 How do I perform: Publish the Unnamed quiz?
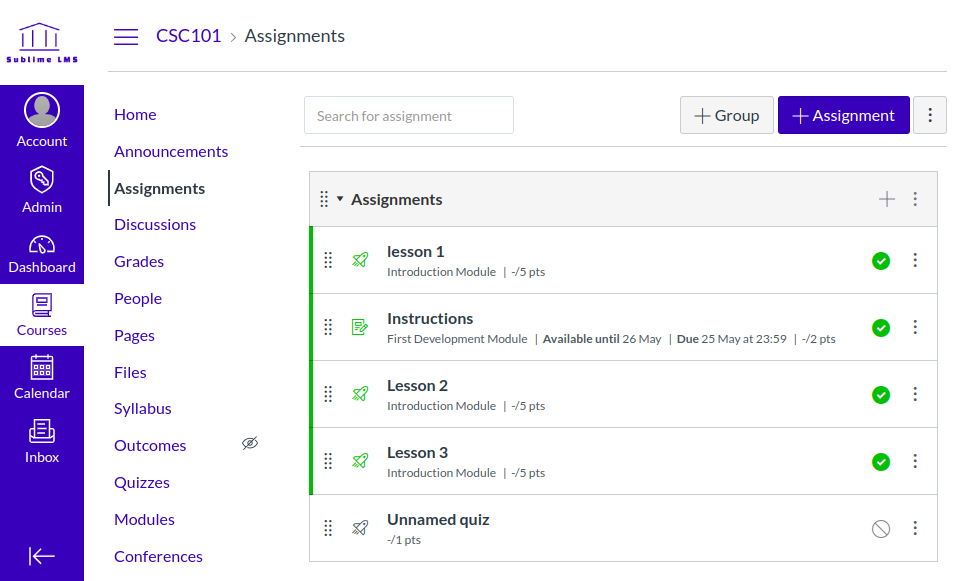(x=880, y=529)
